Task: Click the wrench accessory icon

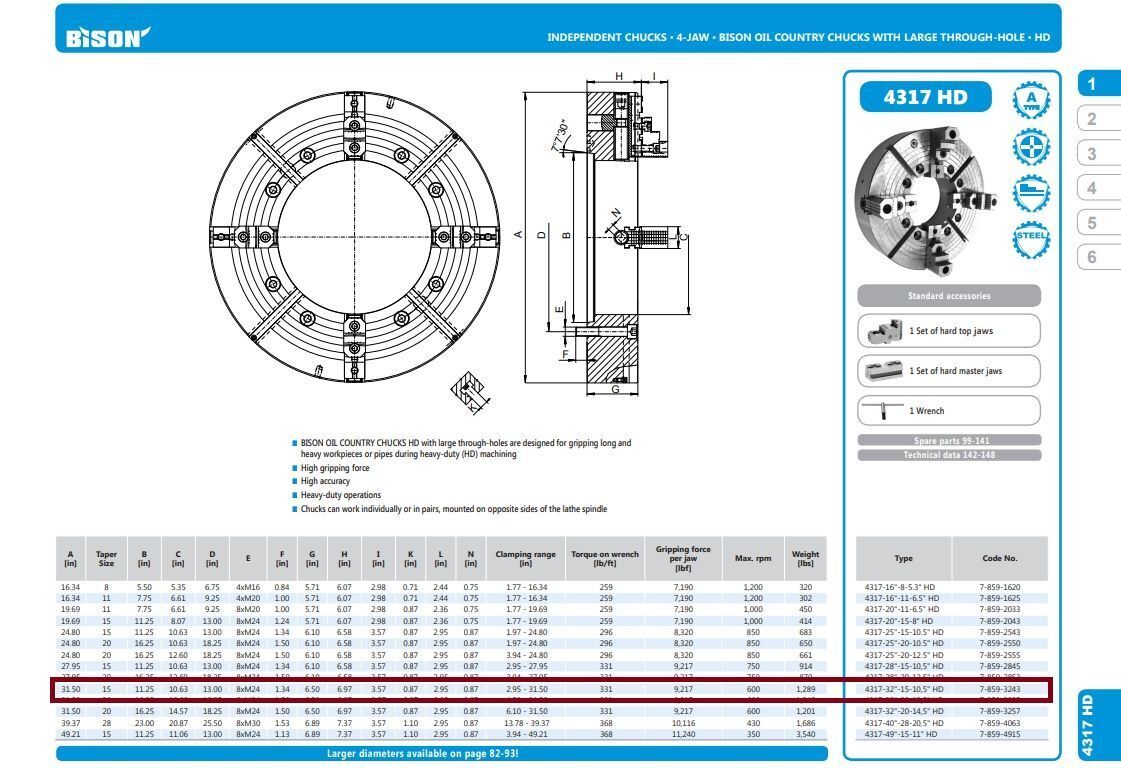Action: [x=882, y=410]
